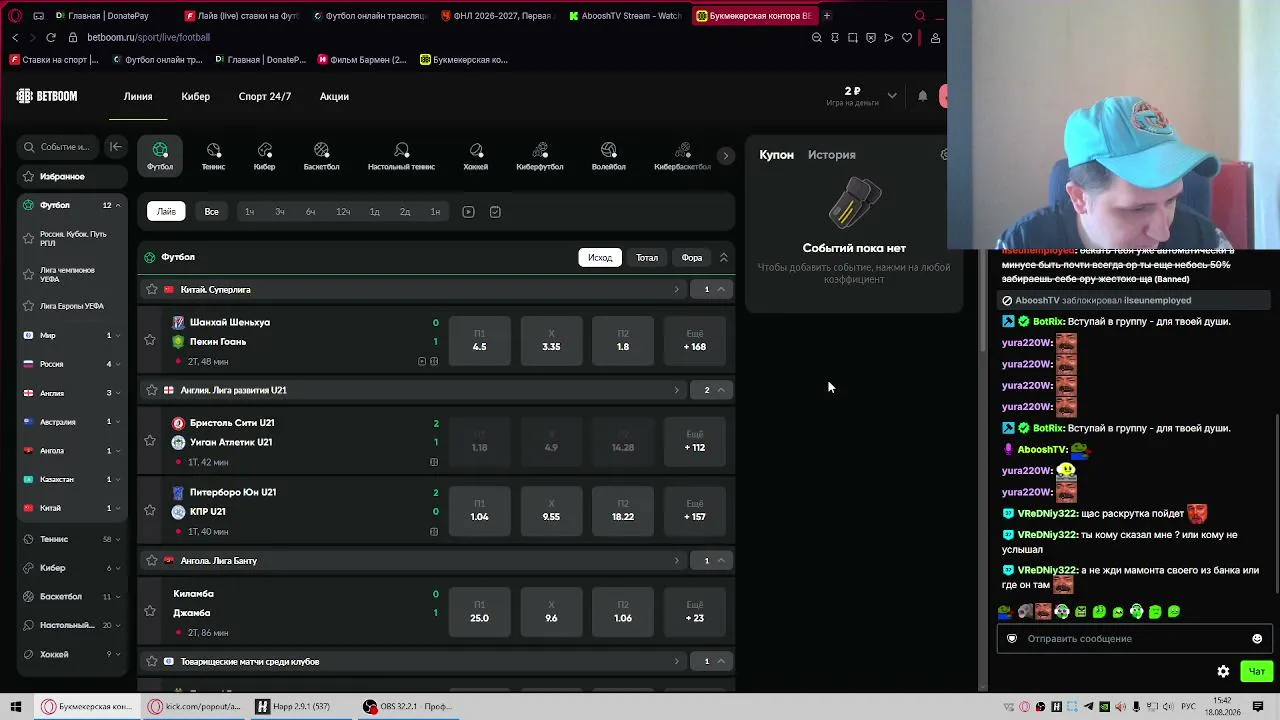The width and height of the screenshot is (1280, 720).
Task: Favorite the Китай. Суперлига league
Action: pyautogui.click(x=152, y=290)
